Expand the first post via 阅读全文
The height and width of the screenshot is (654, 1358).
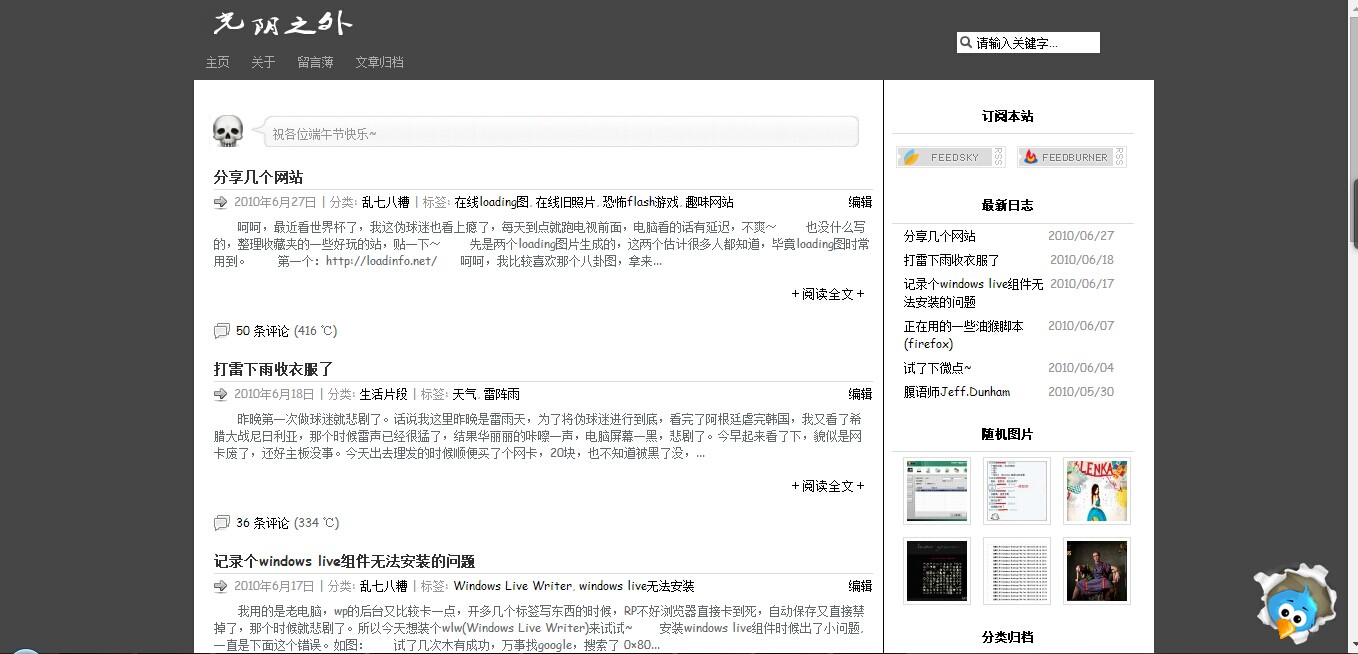tap(828, 294)
